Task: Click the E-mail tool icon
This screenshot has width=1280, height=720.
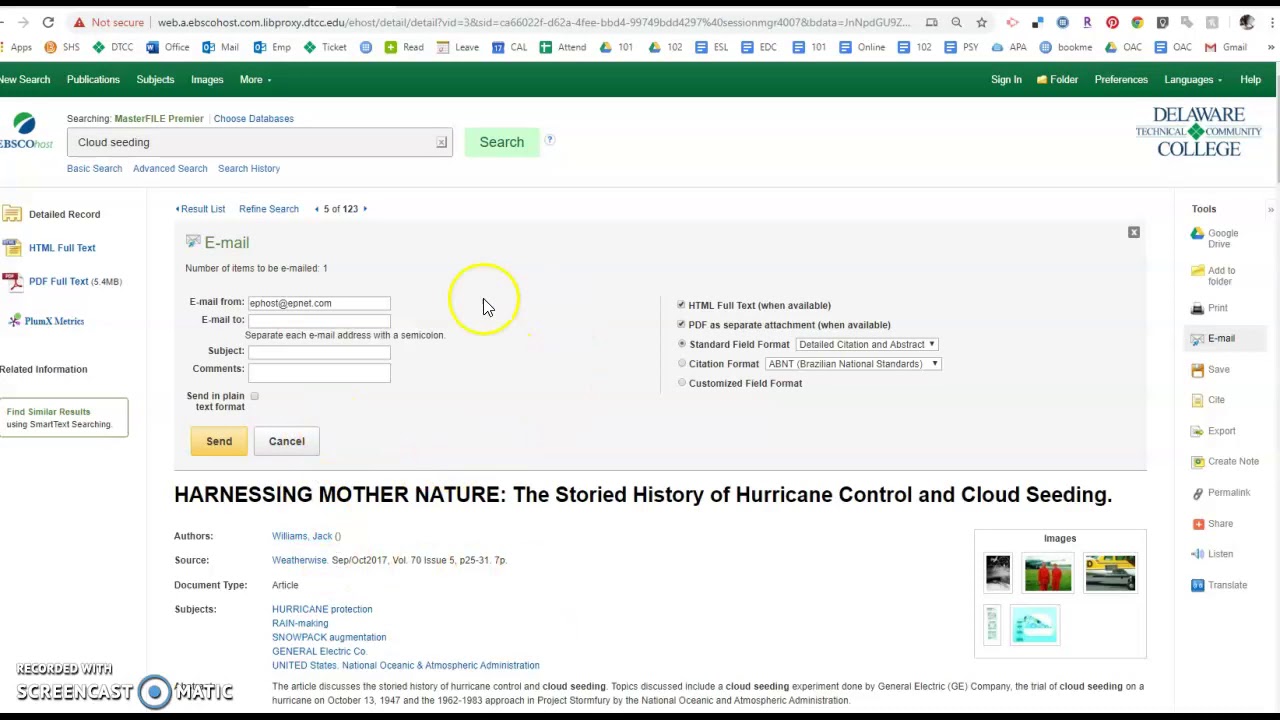Action: coord(1197,339)
